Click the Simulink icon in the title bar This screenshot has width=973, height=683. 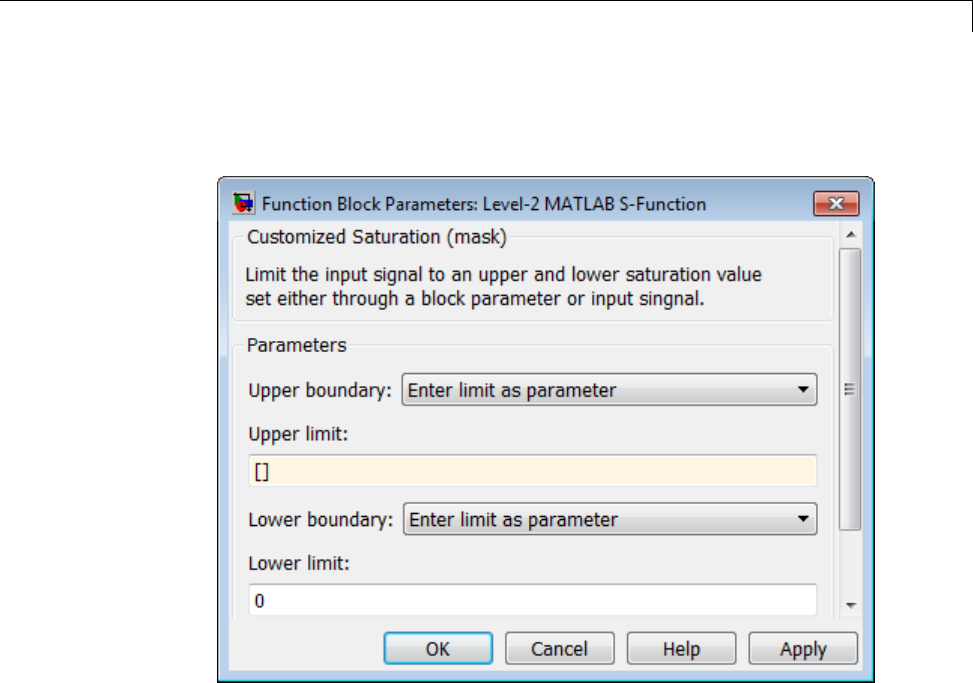click(242, 204)
